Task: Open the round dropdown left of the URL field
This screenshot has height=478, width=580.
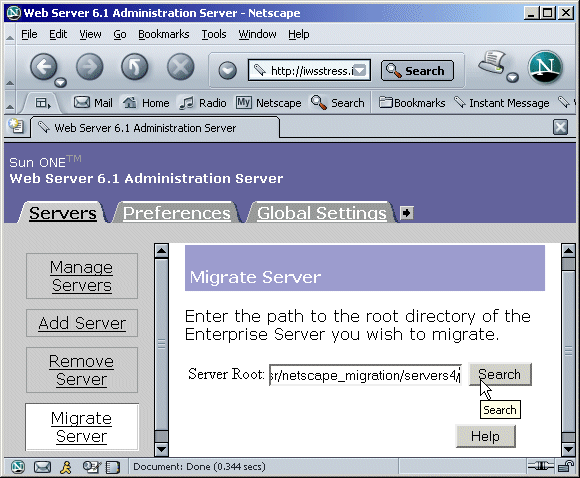Action: (227, 70)
